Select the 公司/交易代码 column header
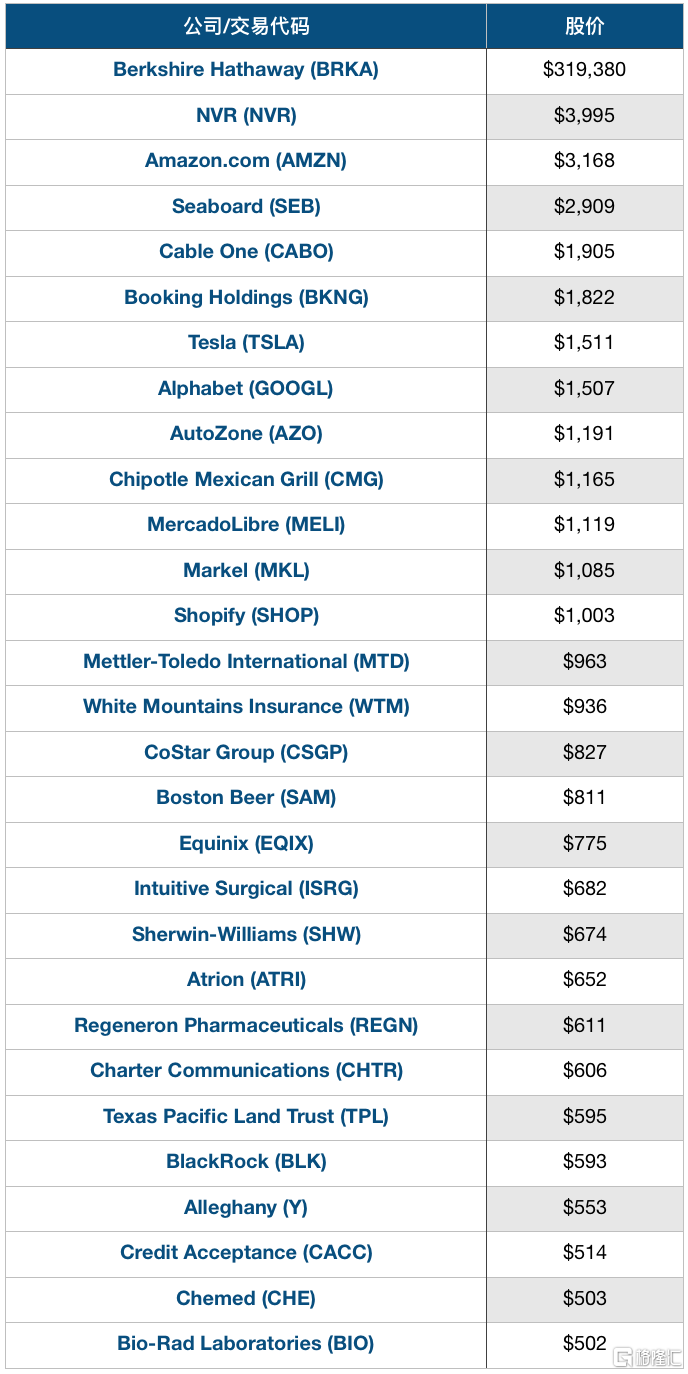 coord(246,26)
